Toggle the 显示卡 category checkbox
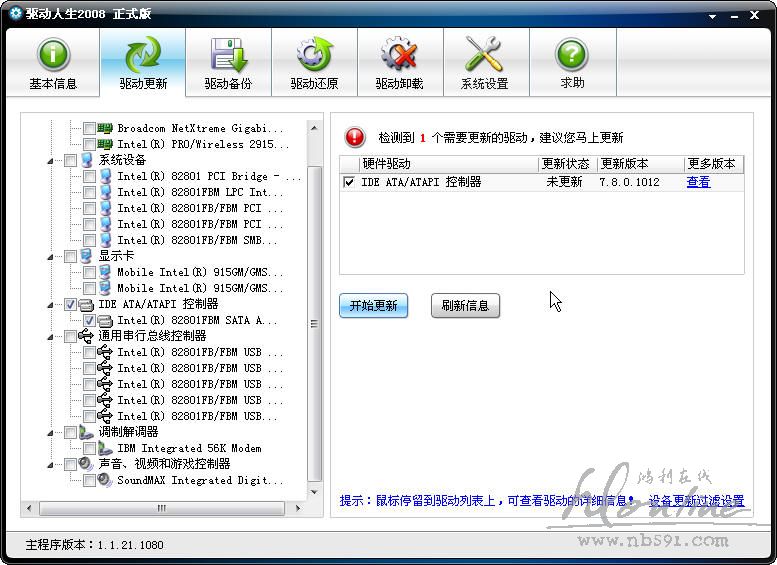Viewport: 777px width, 565px height. tap(70, 256)
